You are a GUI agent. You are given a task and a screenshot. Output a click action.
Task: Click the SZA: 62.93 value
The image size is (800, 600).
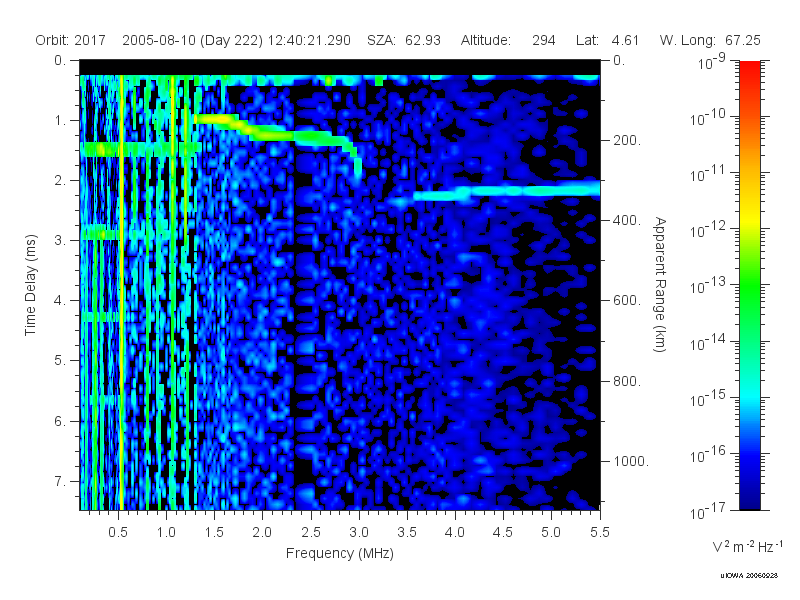(404, 40)
